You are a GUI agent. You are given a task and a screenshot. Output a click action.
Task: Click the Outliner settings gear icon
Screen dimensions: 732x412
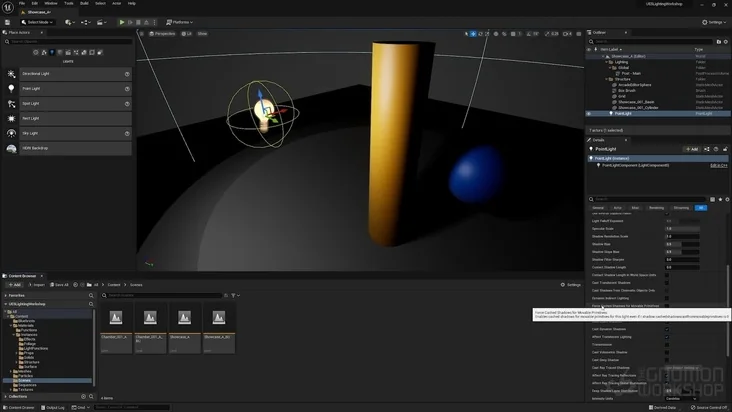tap(725, 42)
